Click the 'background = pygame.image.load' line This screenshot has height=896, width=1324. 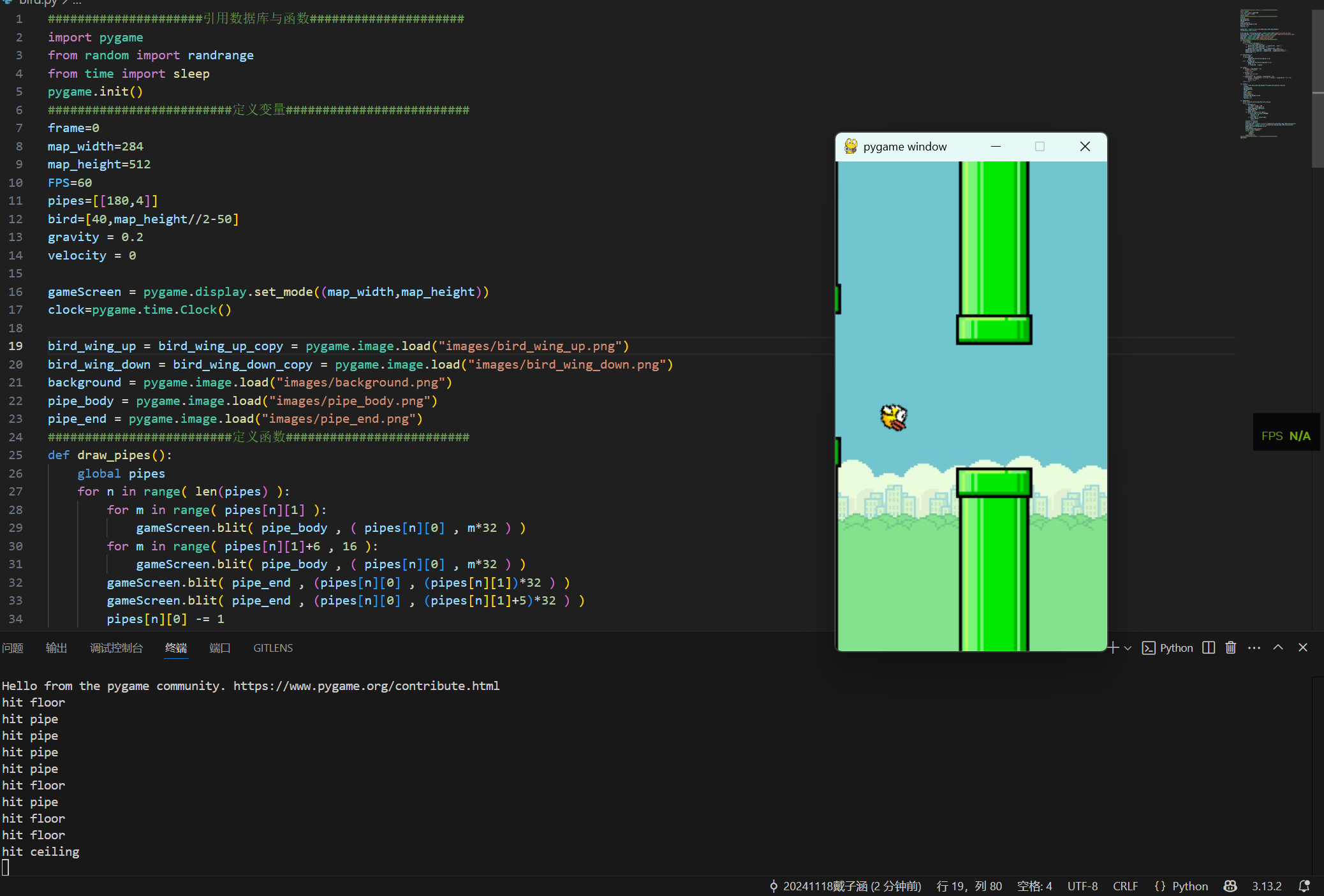tap(249, 382)
